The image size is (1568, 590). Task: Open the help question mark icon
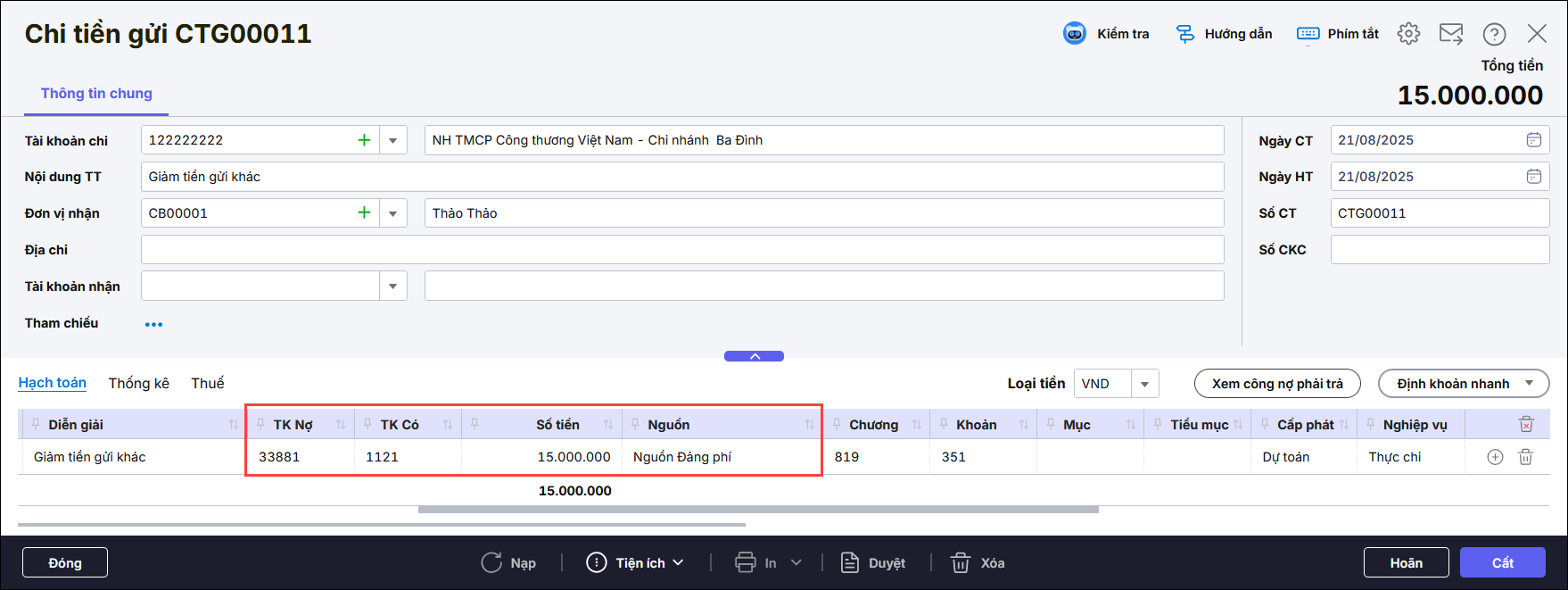(1494, 34)
